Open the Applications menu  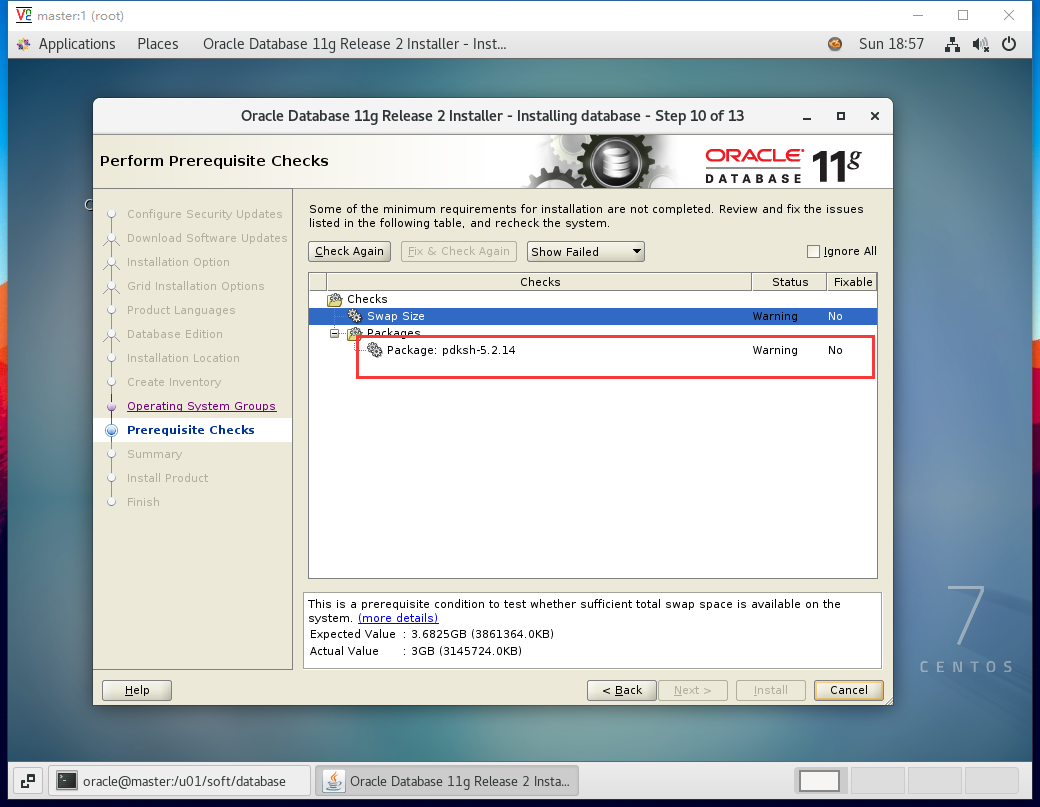coord(76,44)
